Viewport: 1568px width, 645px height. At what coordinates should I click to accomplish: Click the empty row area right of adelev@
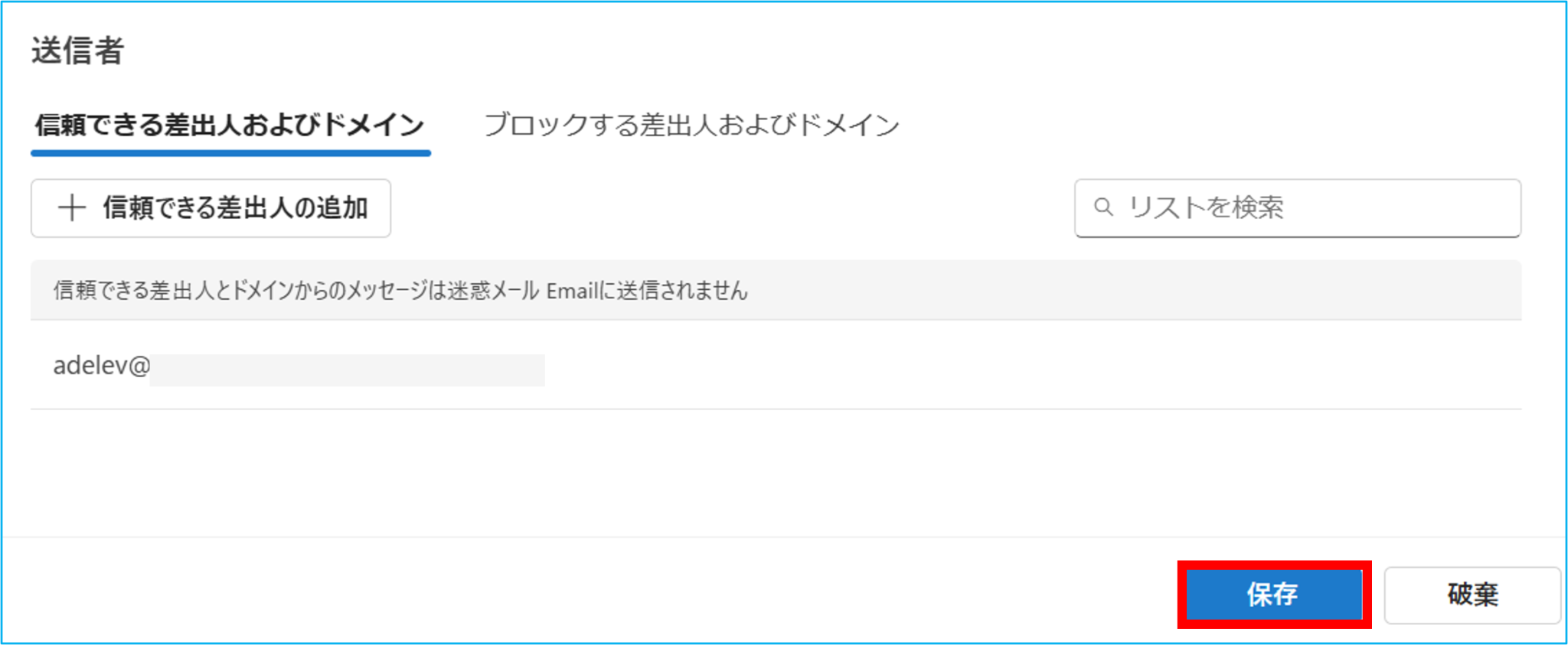coord(1034,366)
